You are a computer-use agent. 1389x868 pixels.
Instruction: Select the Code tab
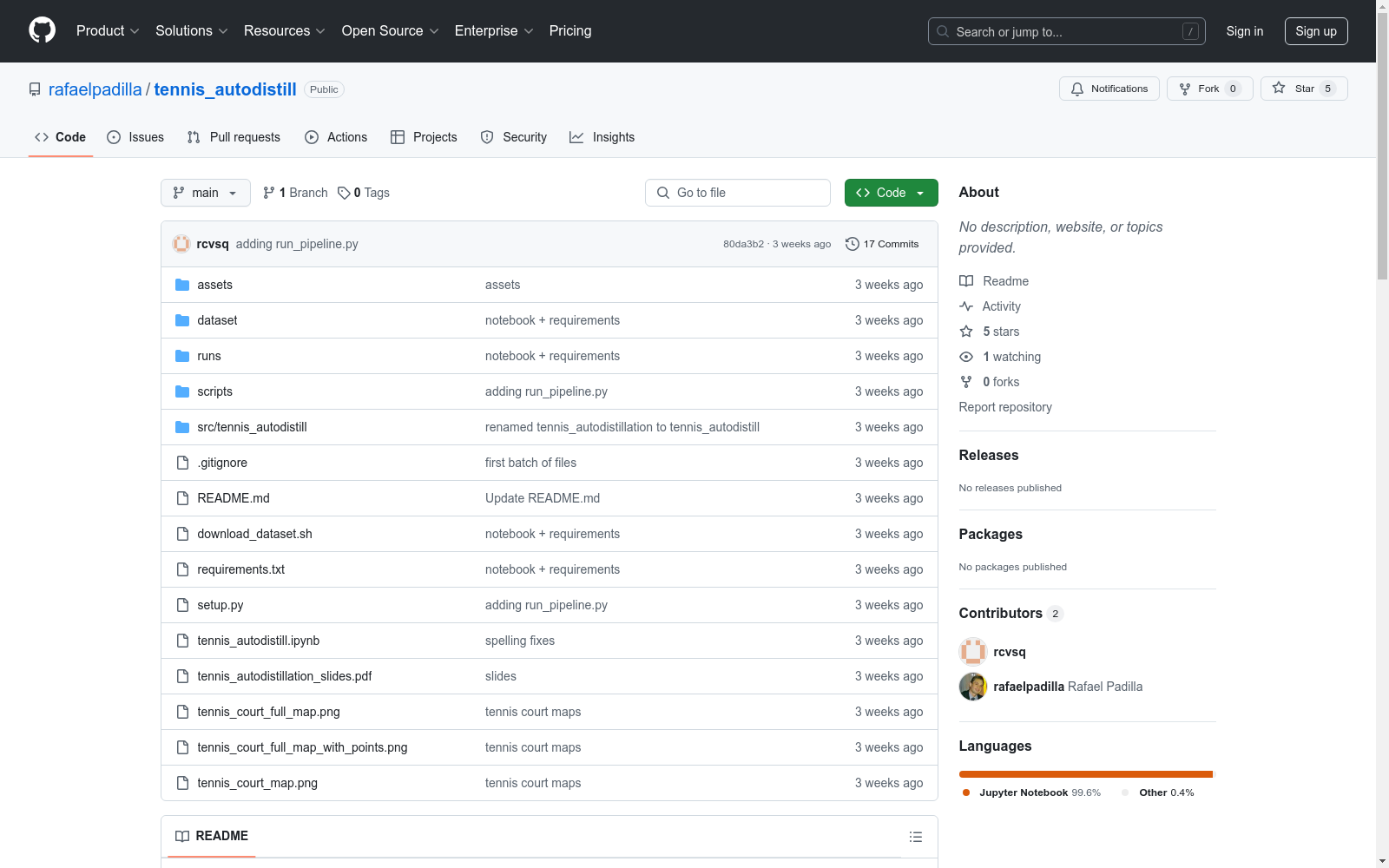pyautogui.click(x=61, y=137)
